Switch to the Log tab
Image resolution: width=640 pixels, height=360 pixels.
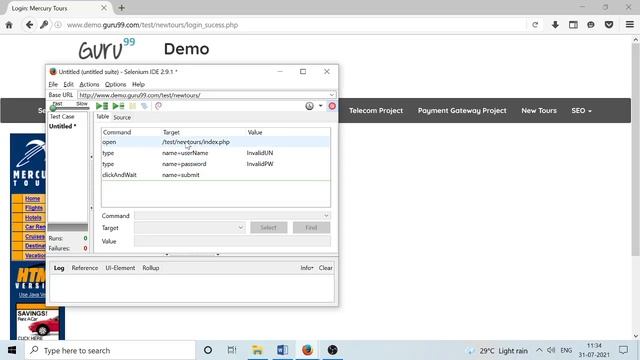(x=59, y=268)
